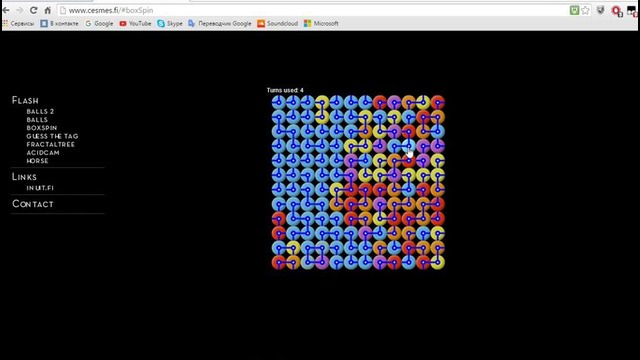The width and height of the screenshot is (640, 360).
Task: Open the Skype bookmark
Action: pyautogui.click(x=170, y=24)
